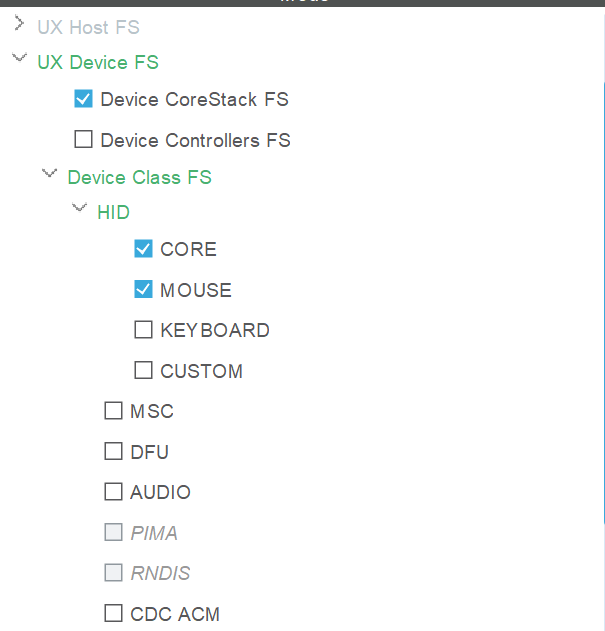The image size is (605, 631).
Task: Enable the CDC ACM checkbox
Action: pos(113,613)
